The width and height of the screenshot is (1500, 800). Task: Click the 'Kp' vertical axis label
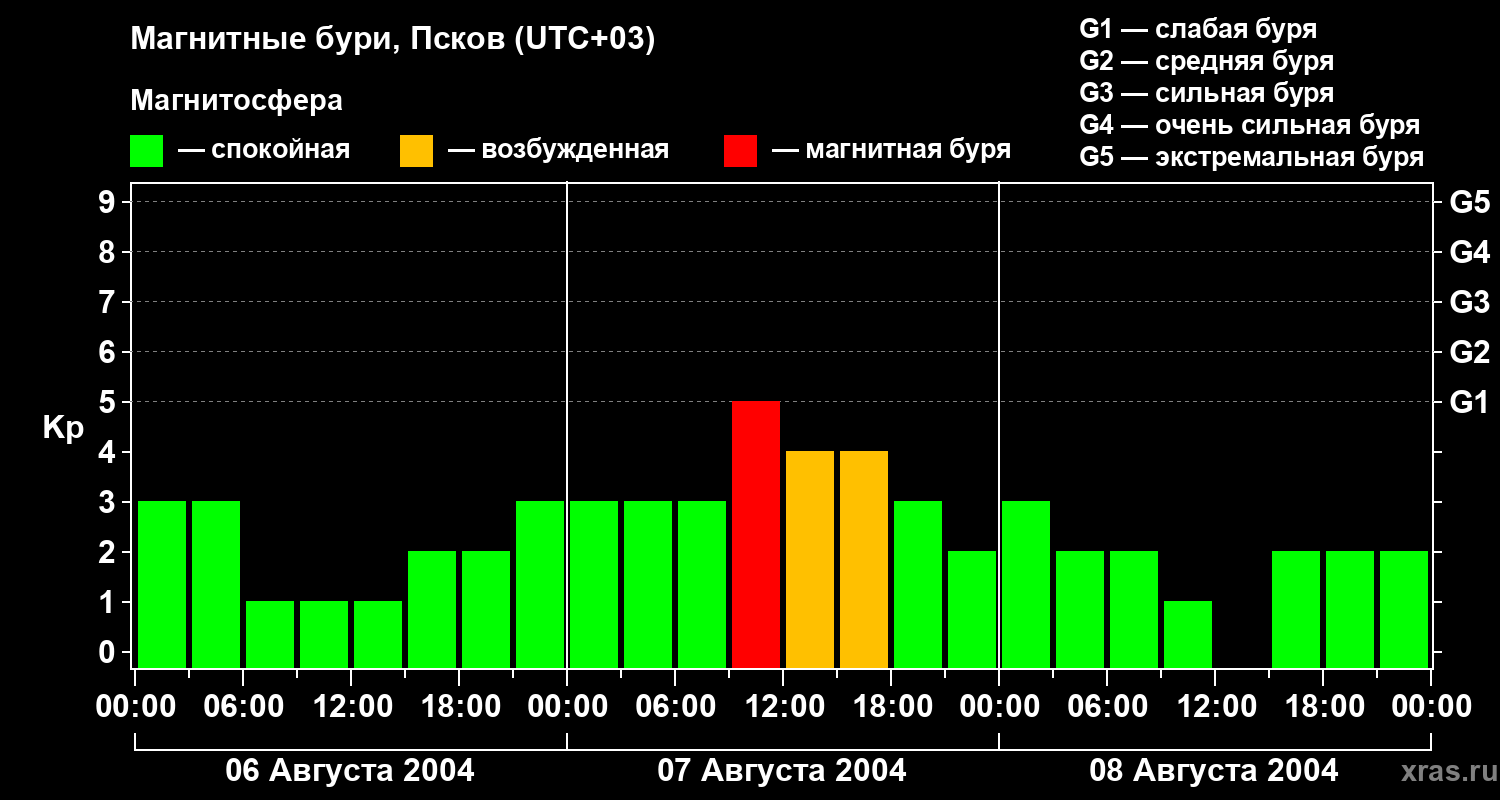63,428
